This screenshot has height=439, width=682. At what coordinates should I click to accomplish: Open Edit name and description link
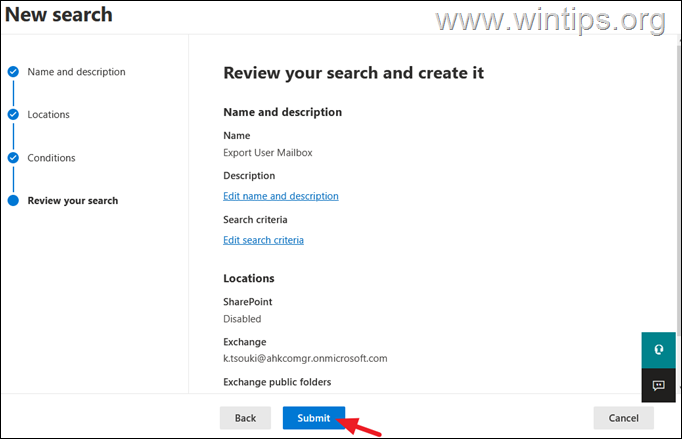pos(281,196)
